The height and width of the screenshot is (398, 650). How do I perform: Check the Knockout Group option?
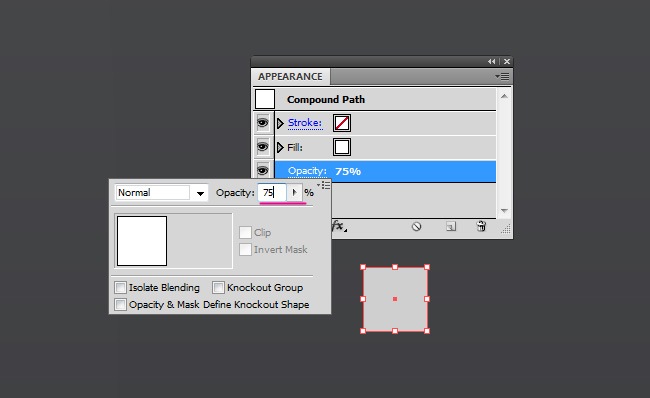[218, 287]
